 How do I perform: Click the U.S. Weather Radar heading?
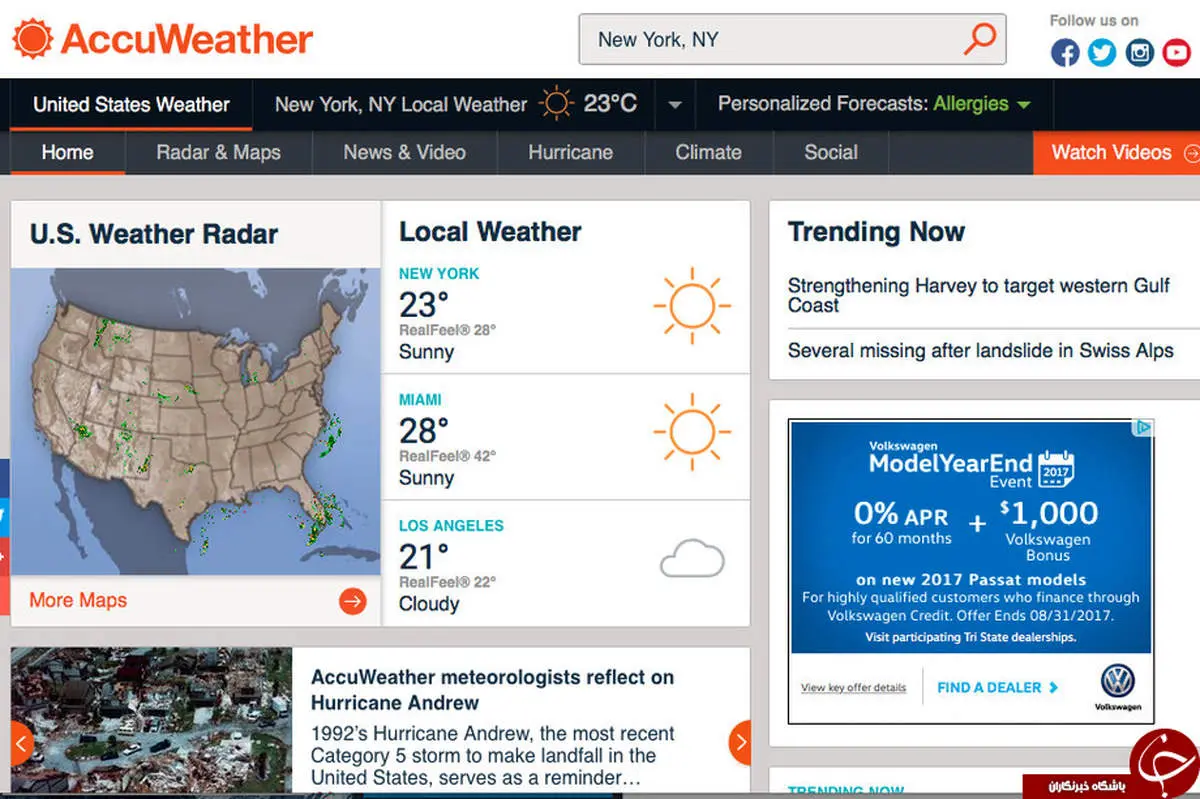[x=154, y=234]
